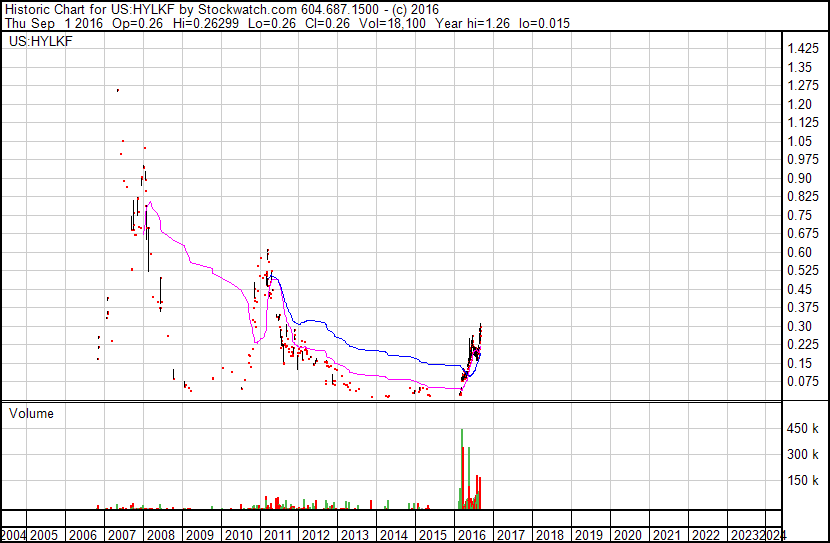Click the 0.45 price axis value
This screenshot has height=543, width=830.
tap(799, 289)
